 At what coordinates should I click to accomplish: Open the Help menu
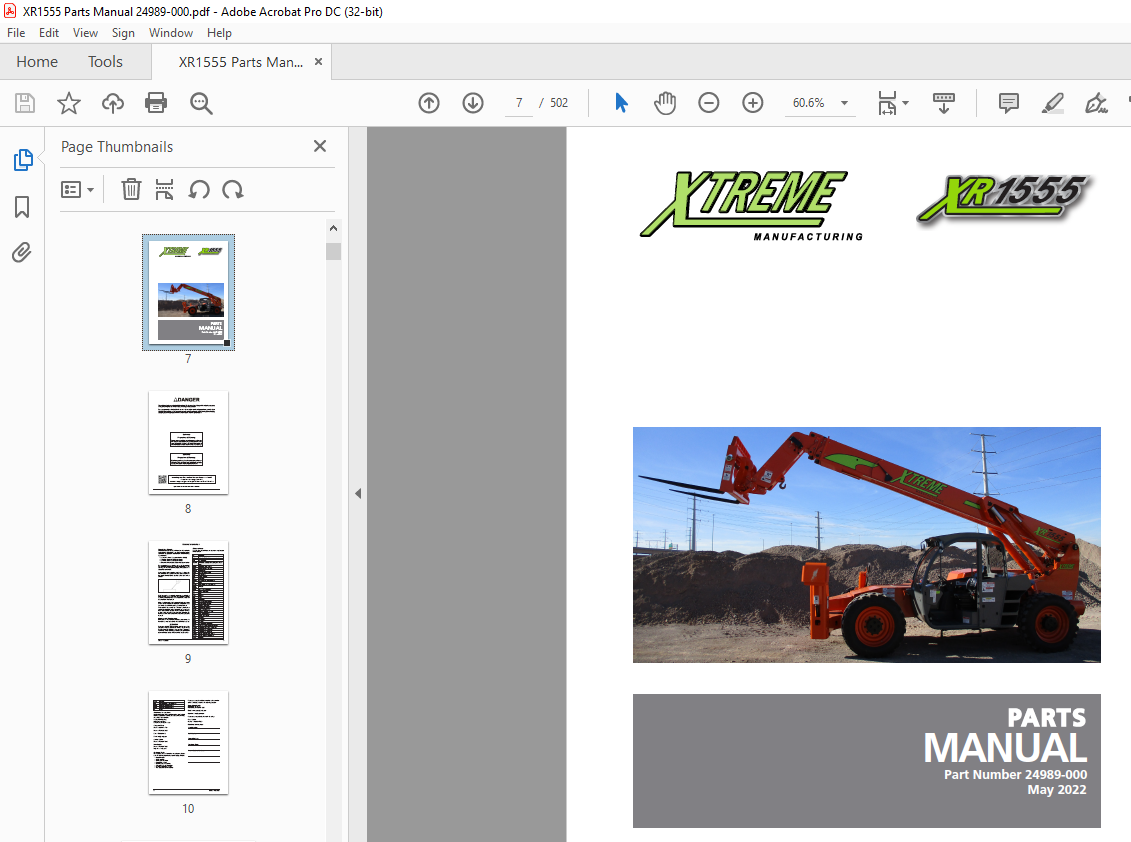(219, 32)
